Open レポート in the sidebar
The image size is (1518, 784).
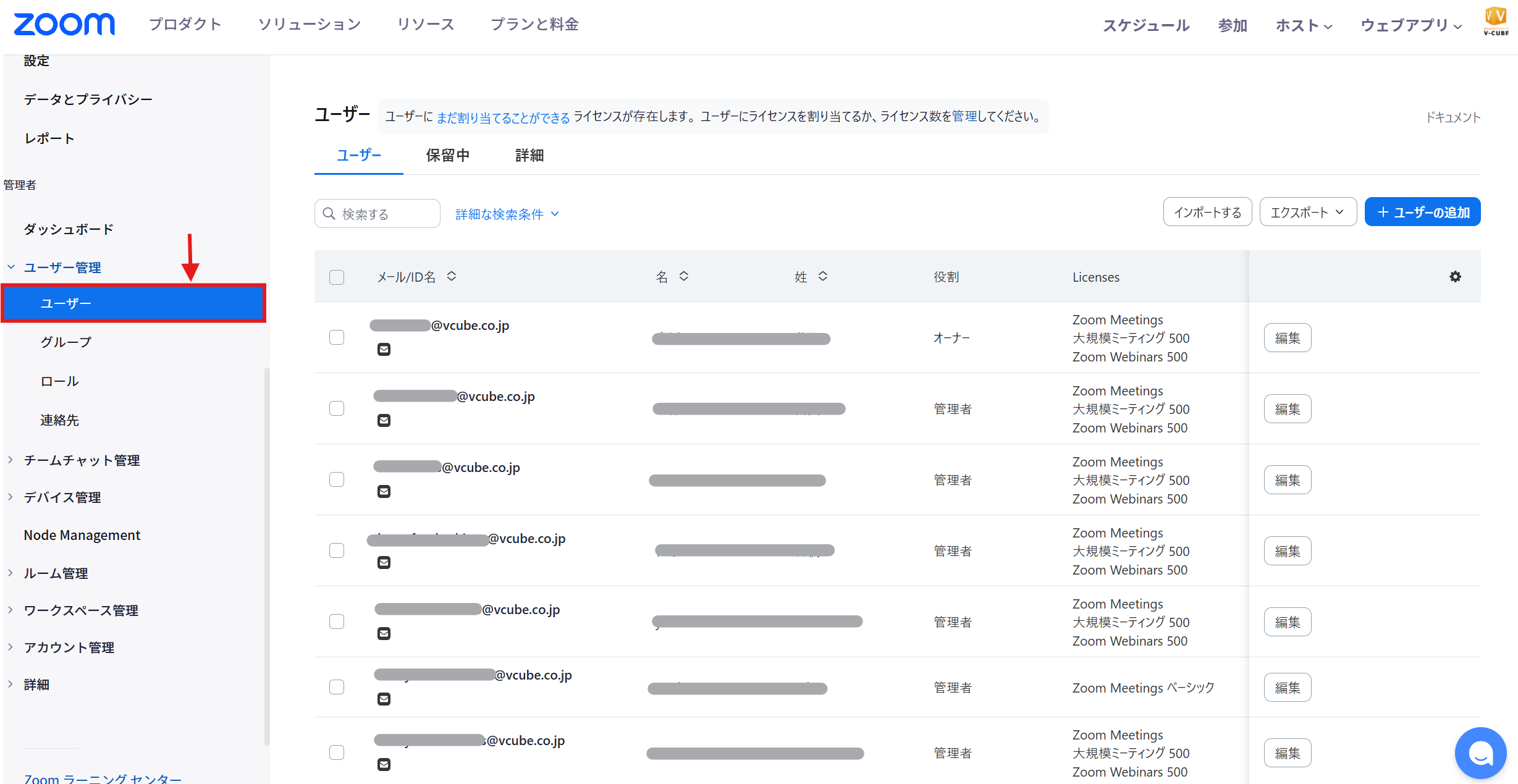pyautogui.click(x=49, y=138)
